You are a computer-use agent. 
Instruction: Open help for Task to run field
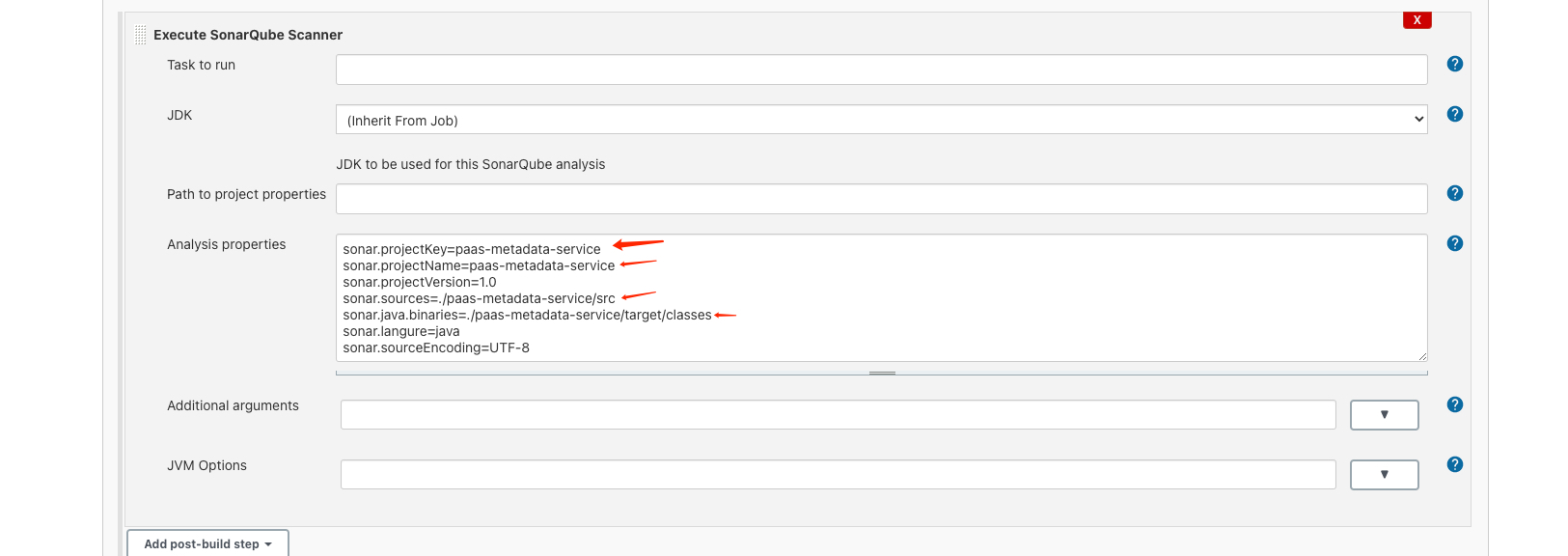1455,64
